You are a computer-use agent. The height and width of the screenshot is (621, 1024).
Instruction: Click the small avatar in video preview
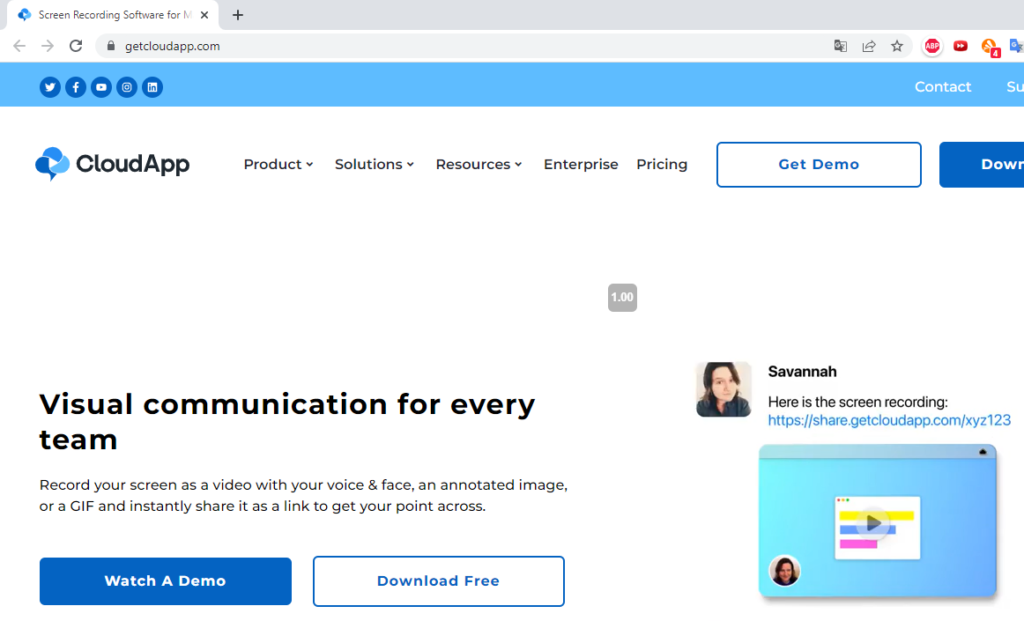click(x=784, y=571)
